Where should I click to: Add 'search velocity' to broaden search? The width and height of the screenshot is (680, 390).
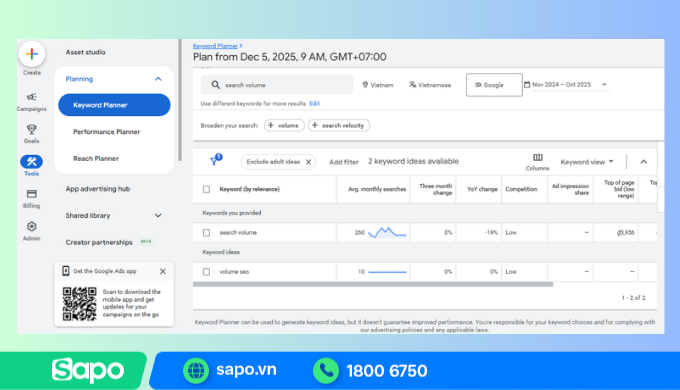[x=339, y=125]
